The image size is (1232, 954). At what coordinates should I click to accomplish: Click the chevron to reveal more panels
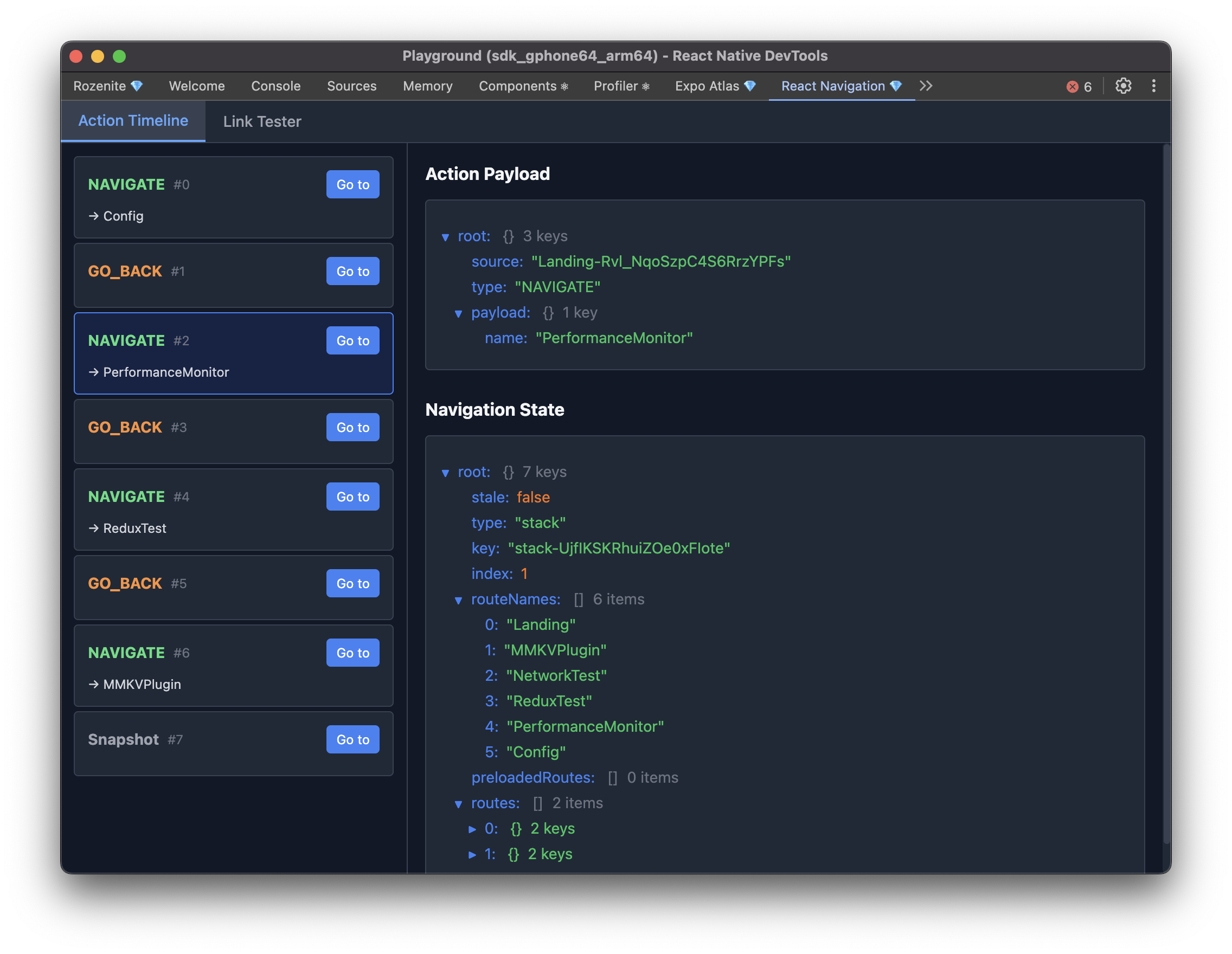click(926, 86)
